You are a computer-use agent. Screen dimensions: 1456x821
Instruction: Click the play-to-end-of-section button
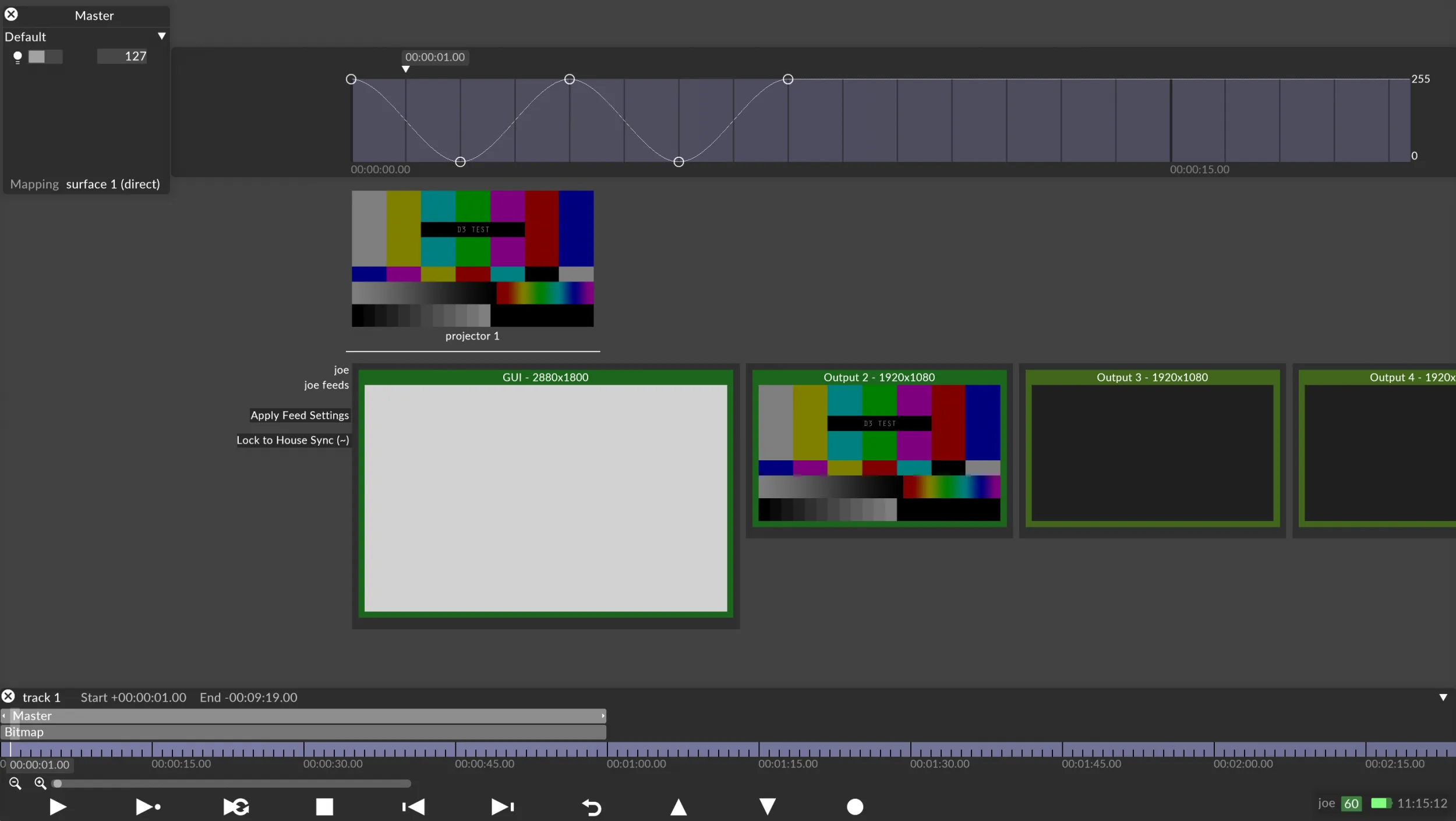point(147,806)
